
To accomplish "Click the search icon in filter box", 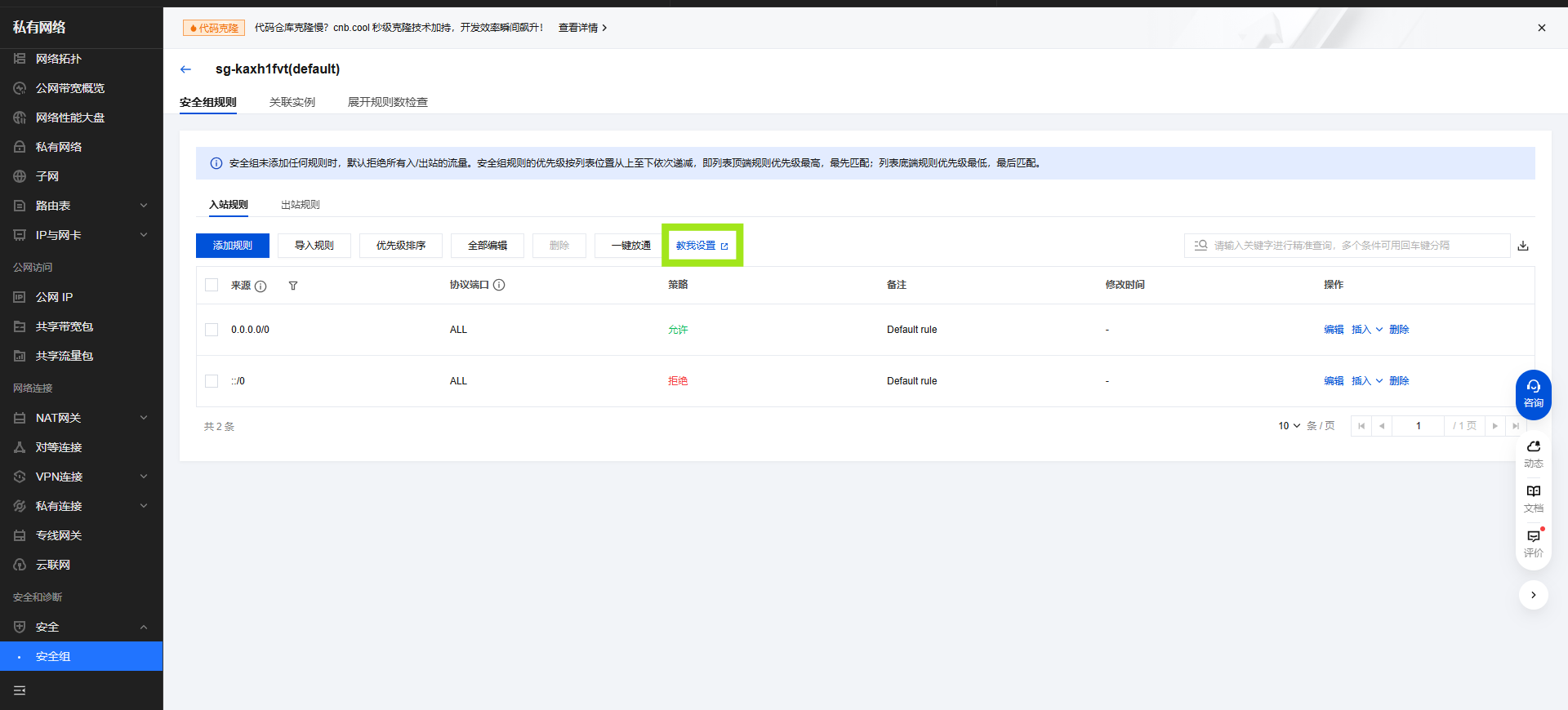I will pos(1200,246).
